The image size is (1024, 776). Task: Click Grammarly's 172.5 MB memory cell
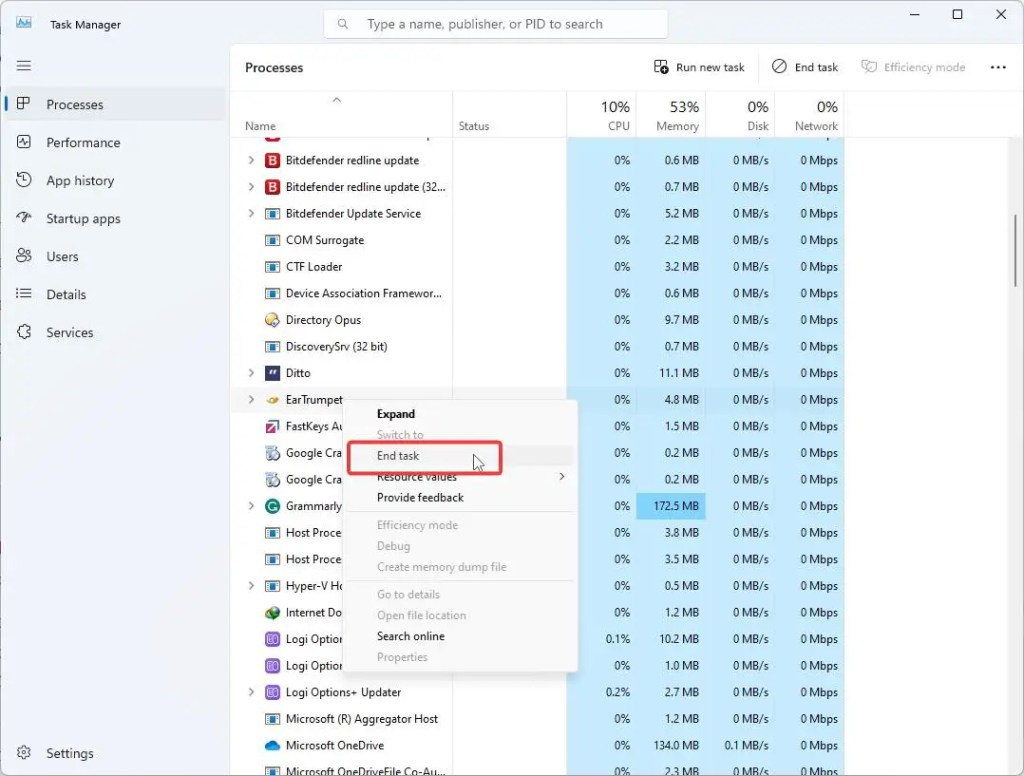[671, 506]
